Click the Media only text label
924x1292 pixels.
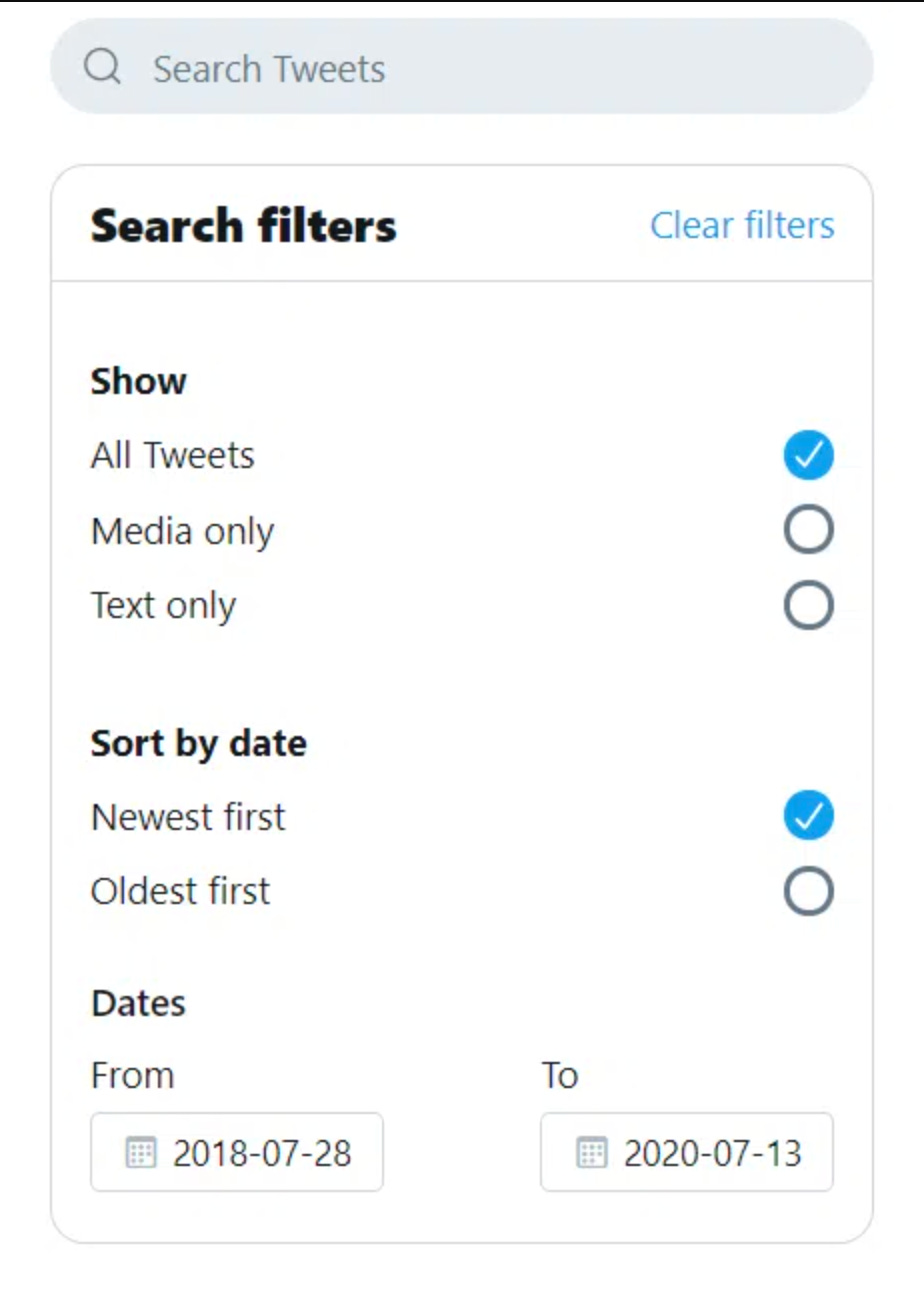(182, 531)
